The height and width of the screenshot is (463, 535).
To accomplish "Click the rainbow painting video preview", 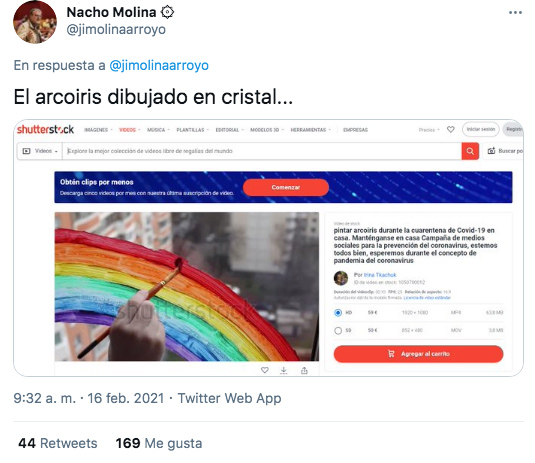I will pyautogui.click(x=187, y=287).
